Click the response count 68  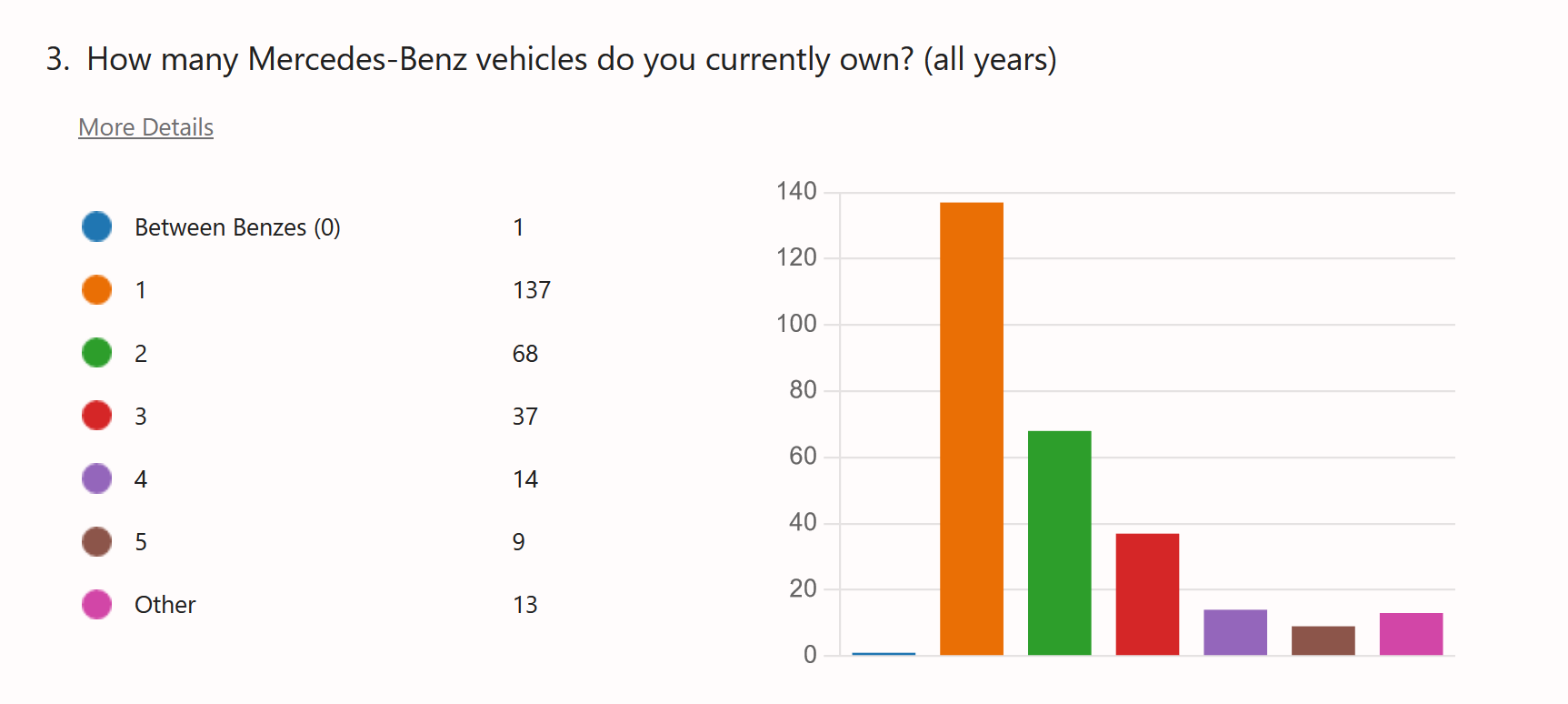(x=525, y=352)
